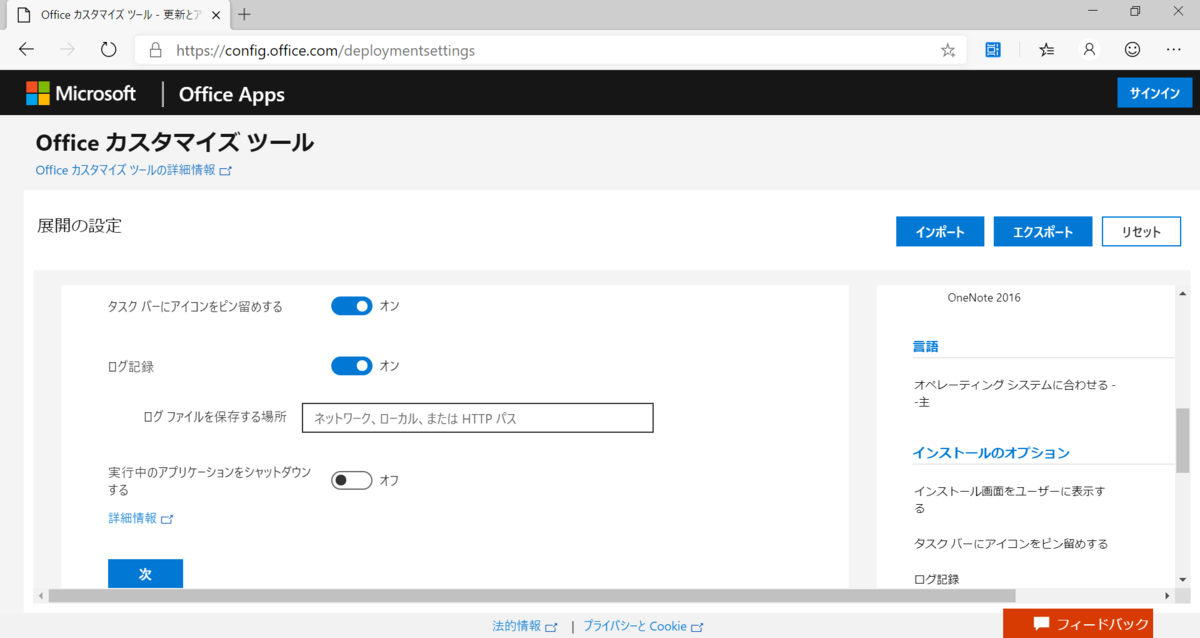Click the Microsoft logo
Viewport: 1200px width, 638px height.
coord(81,94)
